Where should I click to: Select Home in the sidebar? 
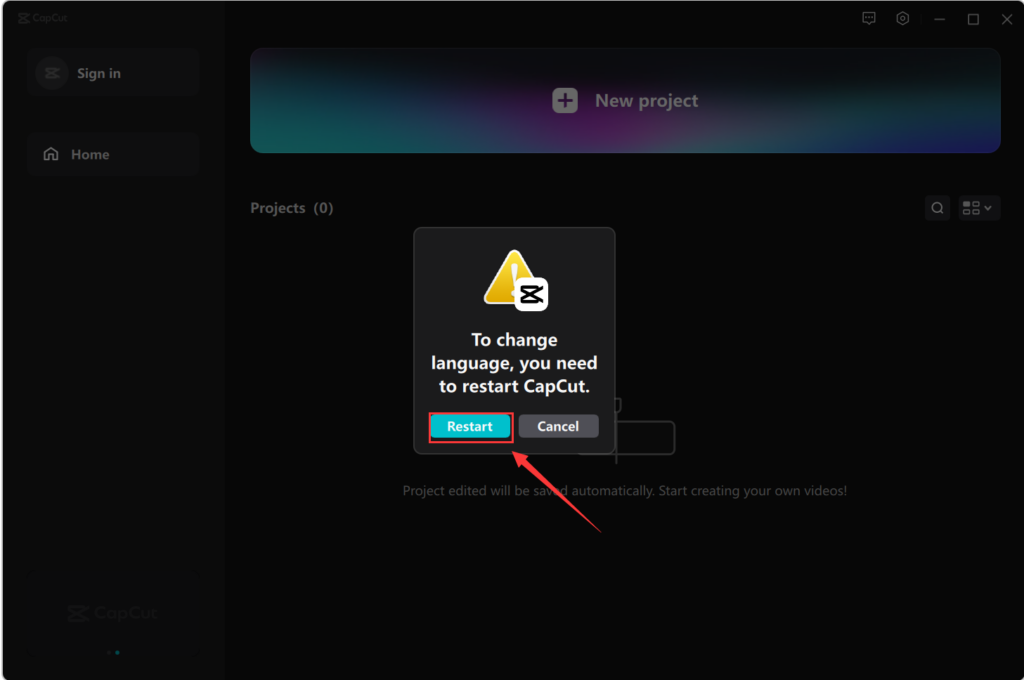[x=114, y=154]
